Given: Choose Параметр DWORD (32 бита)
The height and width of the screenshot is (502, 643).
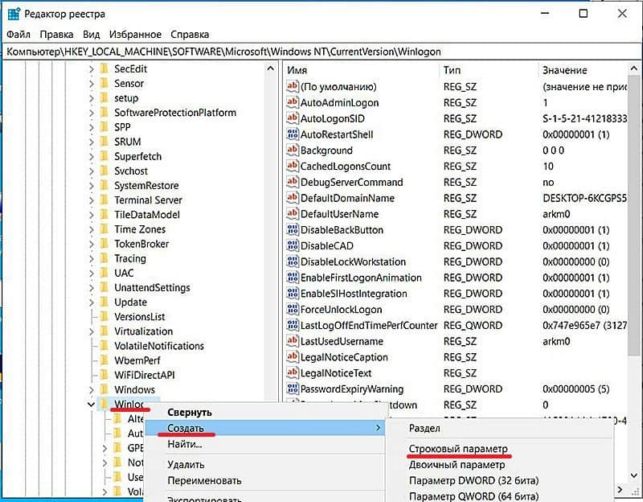Looking at the screenshot, I should (x=474, y=480).
